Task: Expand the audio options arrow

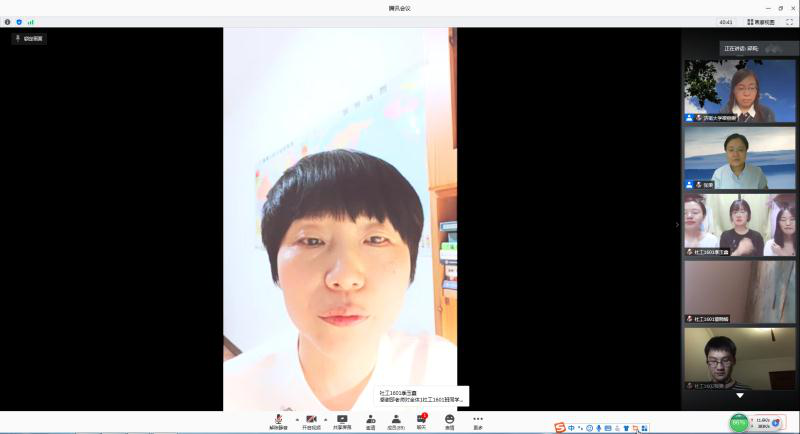Action: click(296, 418)
